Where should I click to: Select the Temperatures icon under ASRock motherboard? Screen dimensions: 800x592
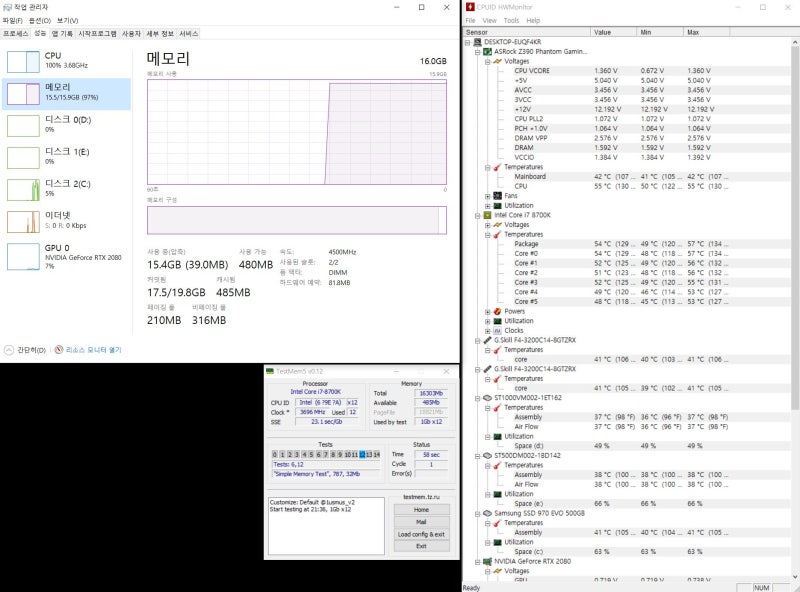(x=497, y=166)
